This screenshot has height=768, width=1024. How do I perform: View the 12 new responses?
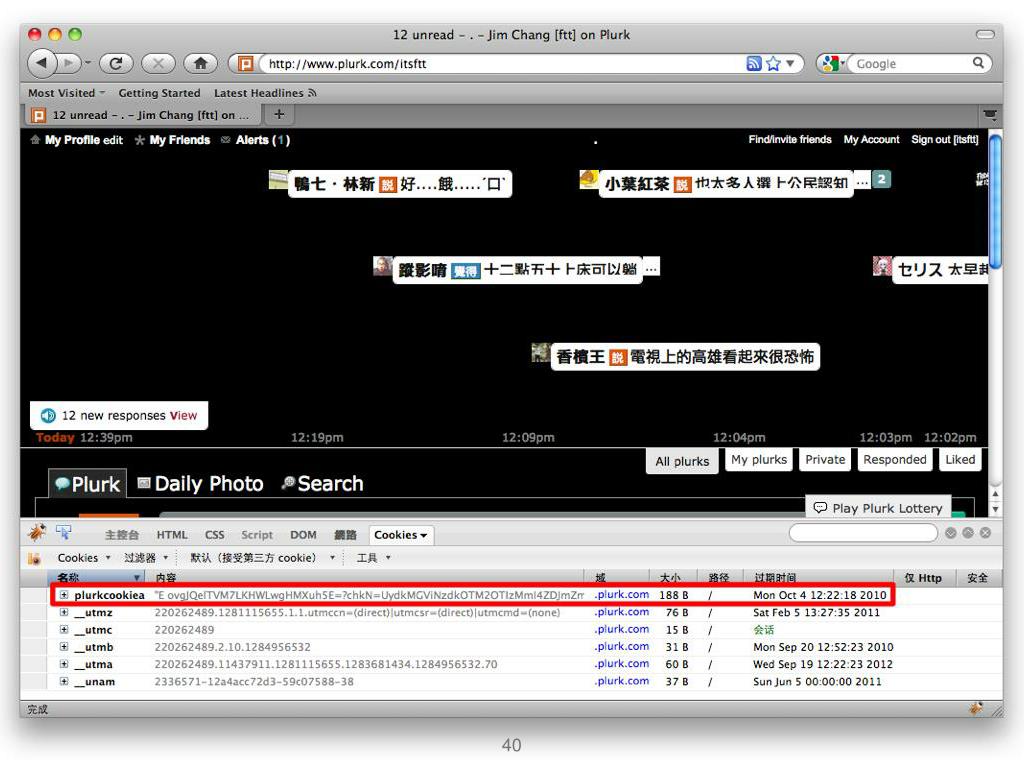[183, 415]
